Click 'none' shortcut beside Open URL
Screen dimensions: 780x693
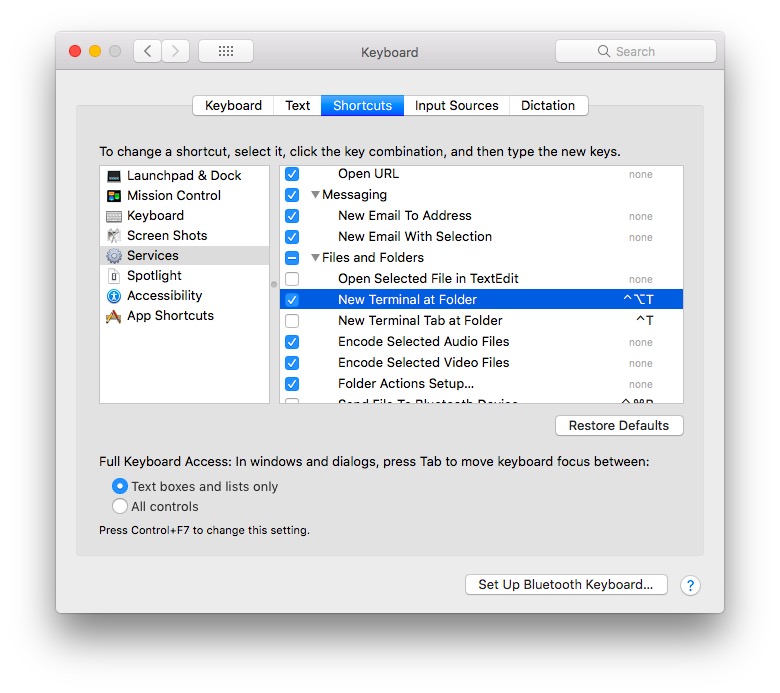tap(640, 175)
